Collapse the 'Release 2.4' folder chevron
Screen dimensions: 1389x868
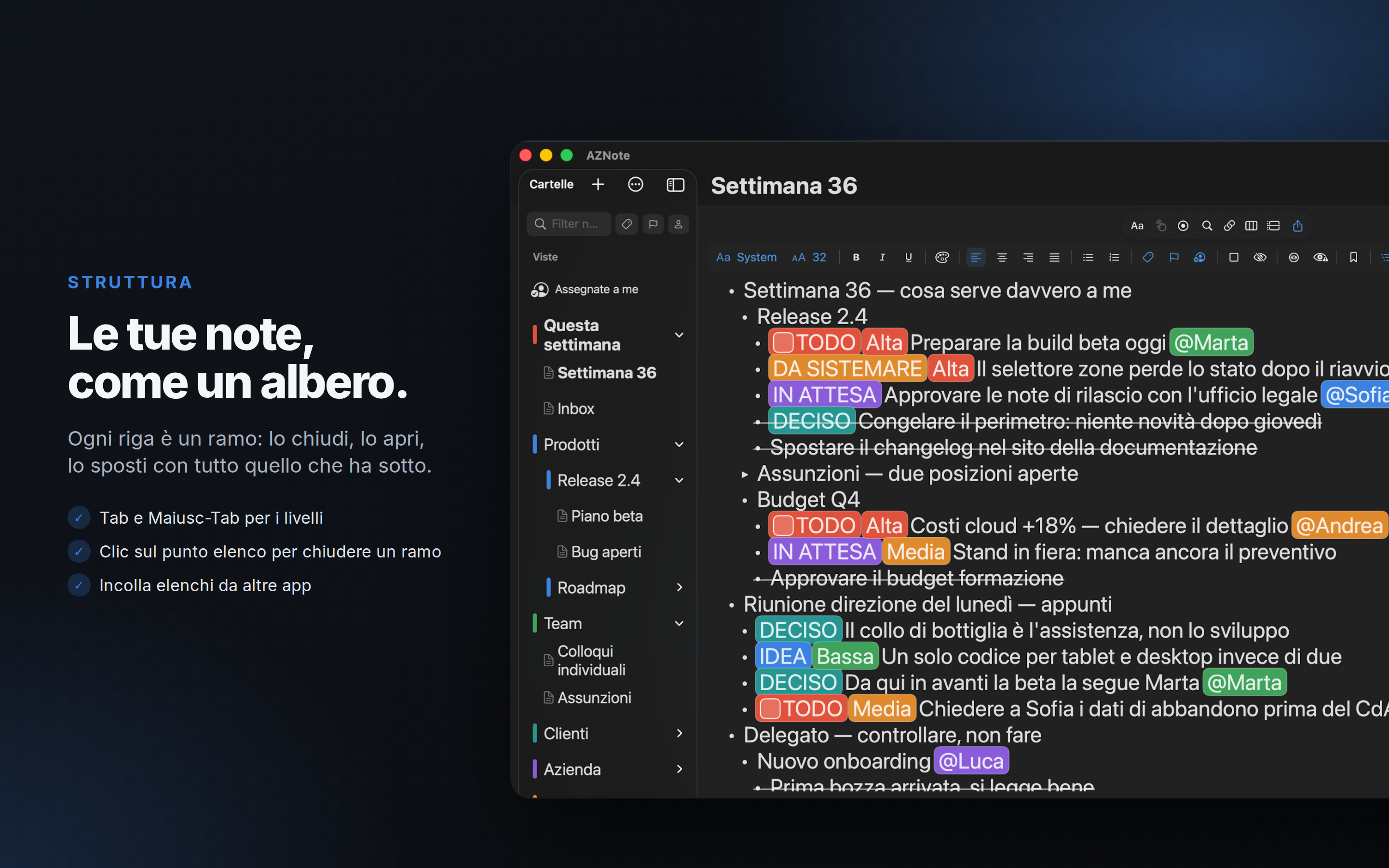(x=679, y=480)
